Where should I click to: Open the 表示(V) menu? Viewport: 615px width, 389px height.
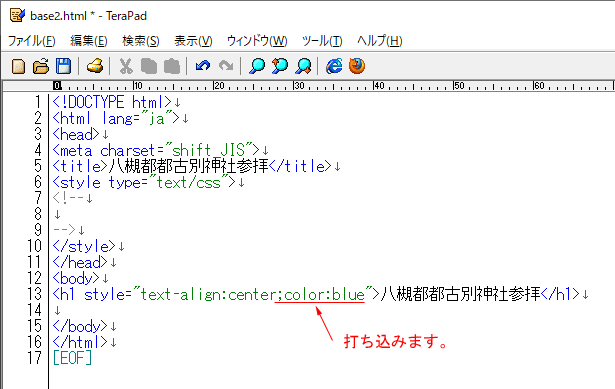(193, 41)
